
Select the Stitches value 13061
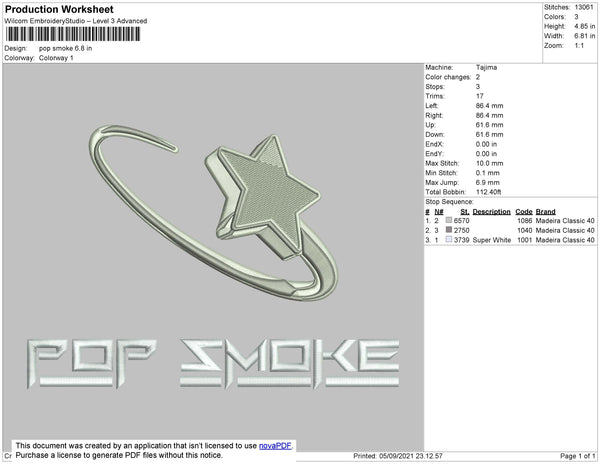tap(584, 7)
